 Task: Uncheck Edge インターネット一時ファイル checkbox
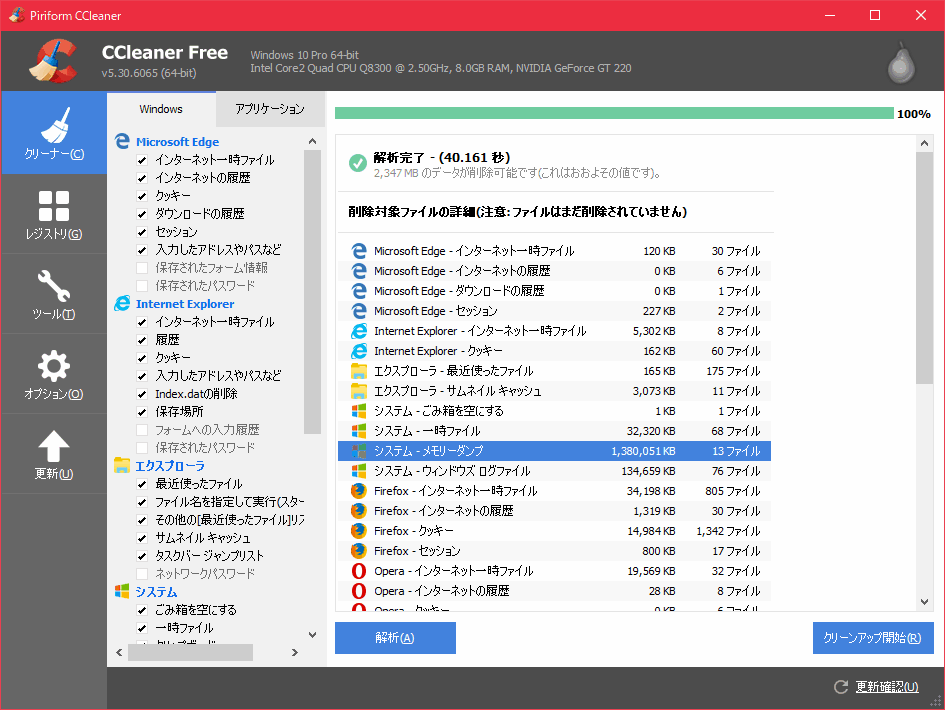(142, 160)
